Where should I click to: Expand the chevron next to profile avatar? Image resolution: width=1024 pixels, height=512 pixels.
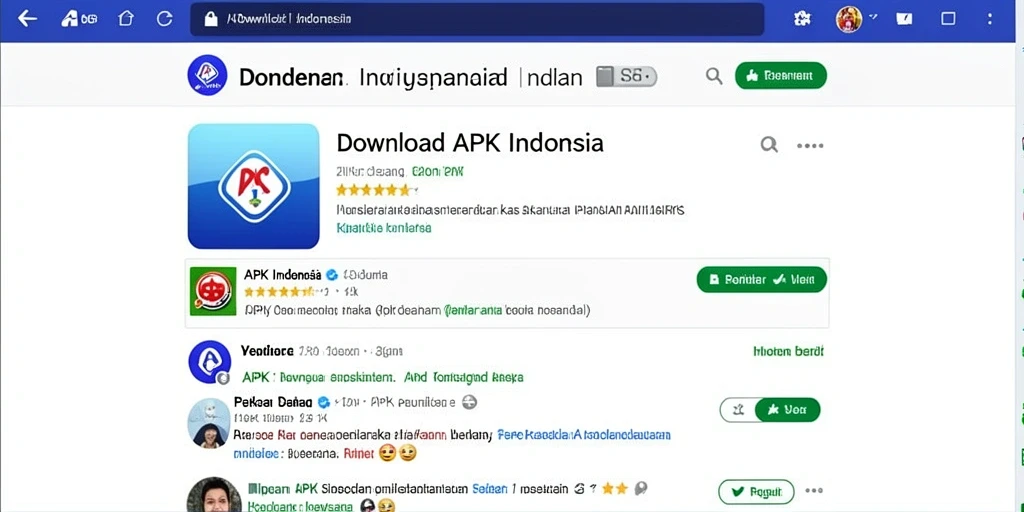pos(872,16)
